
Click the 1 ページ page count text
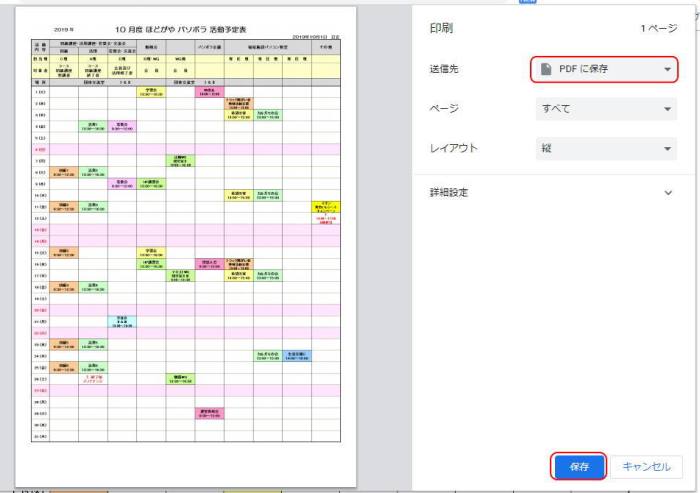659,29
